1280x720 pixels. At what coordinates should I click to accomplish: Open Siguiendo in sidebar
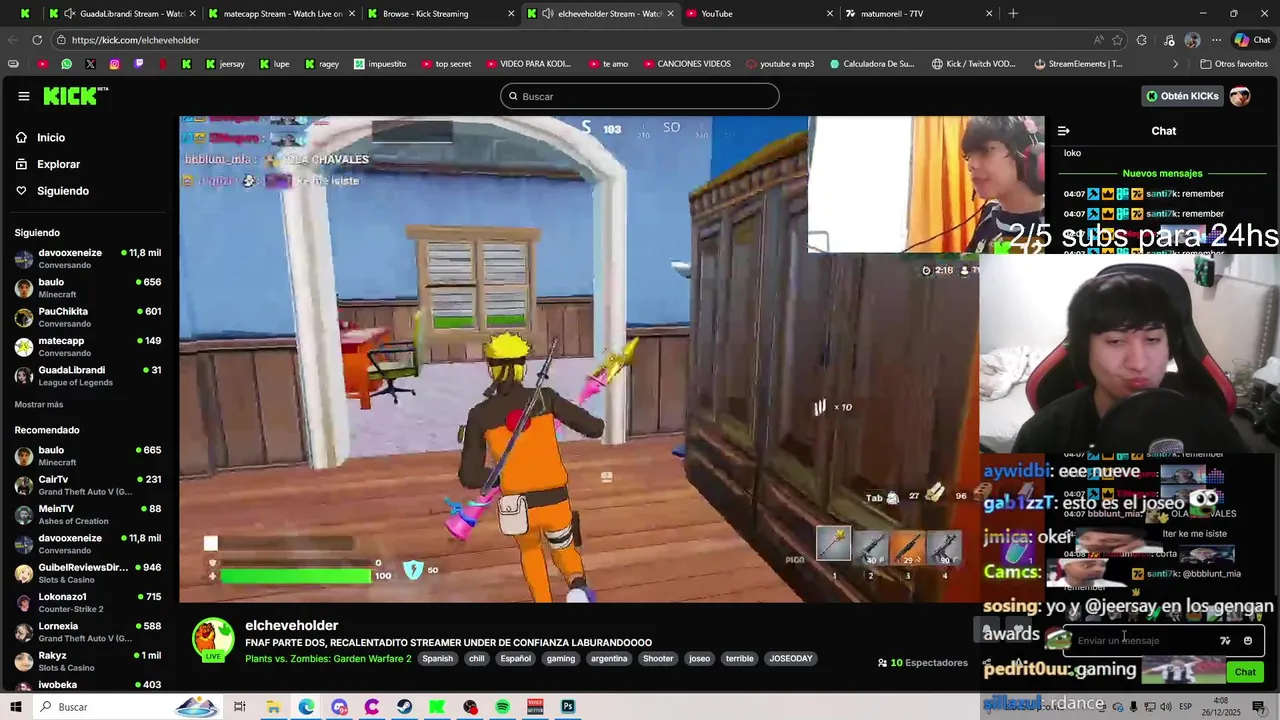point(63,191)
